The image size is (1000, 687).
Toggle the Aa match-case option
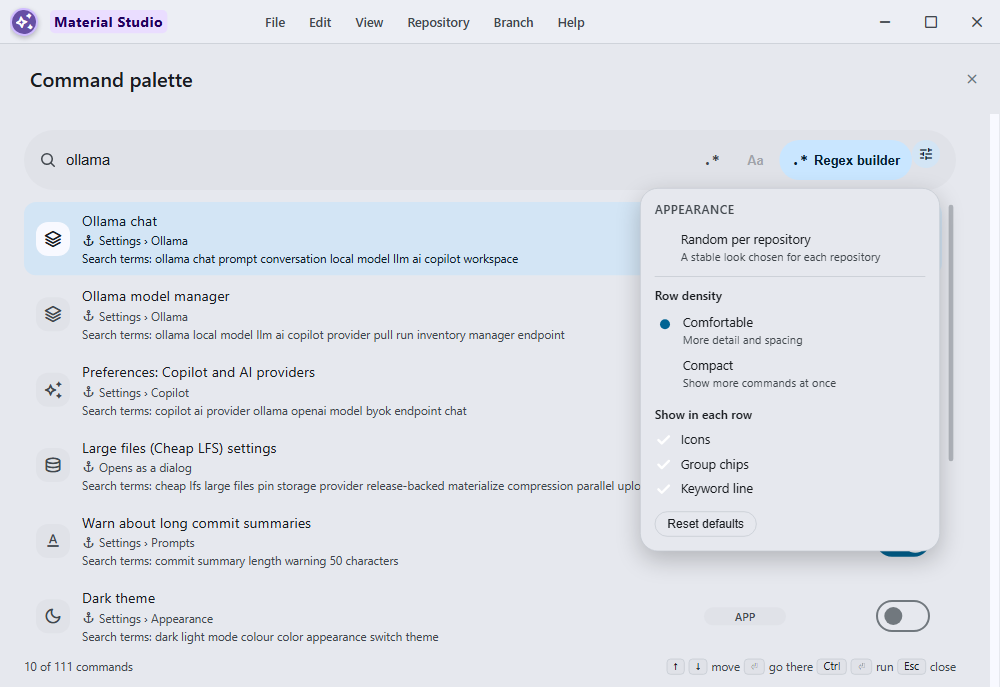pyautogui.click(x=755, y=160)
